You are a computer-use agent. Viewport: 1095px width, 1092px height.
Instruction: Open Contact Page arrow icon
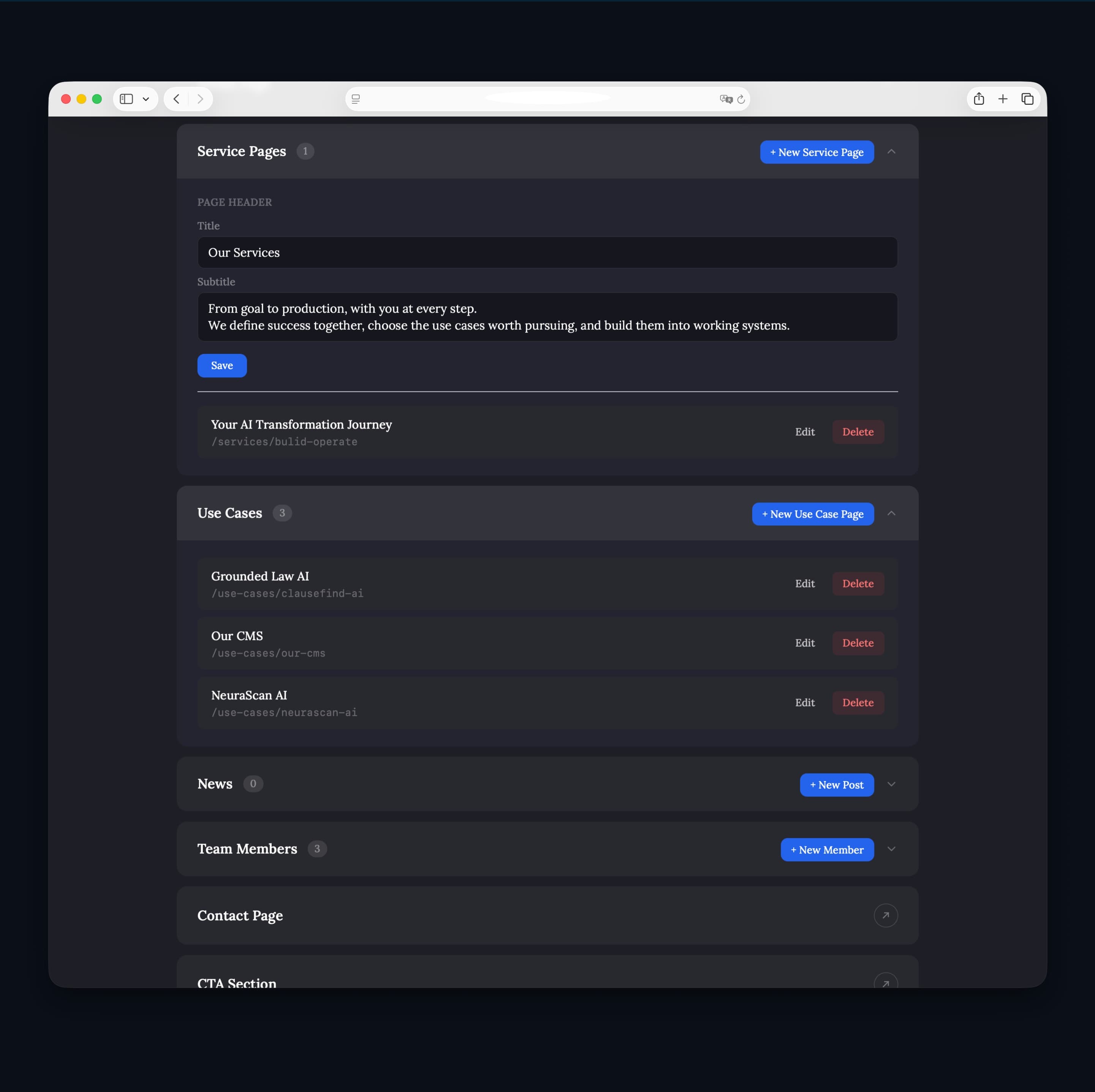tap(885, 915)
